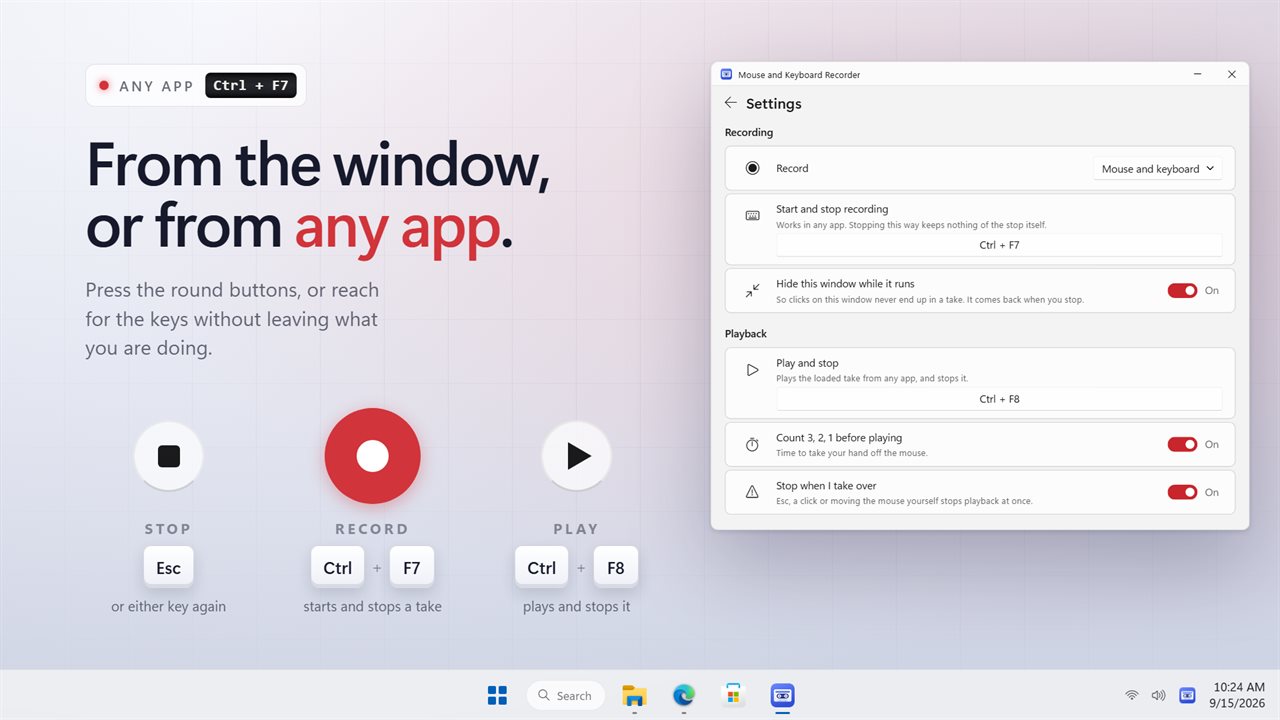
Task: Click the warning triangle beside Stop when I take over
Action: pyautogui.click(x=752, y=492)
